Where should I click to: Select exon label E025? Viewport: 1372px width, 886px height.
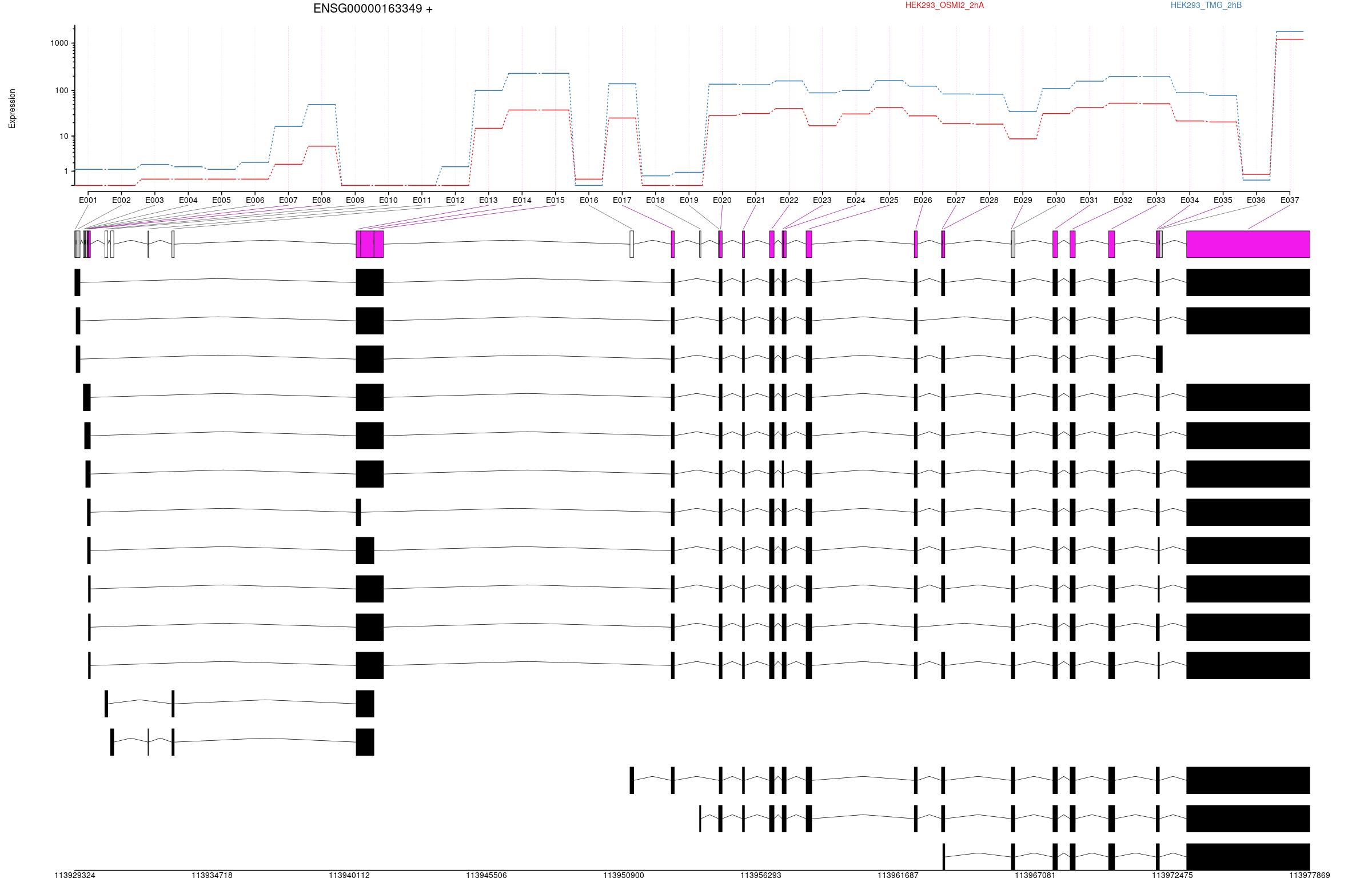889,200
